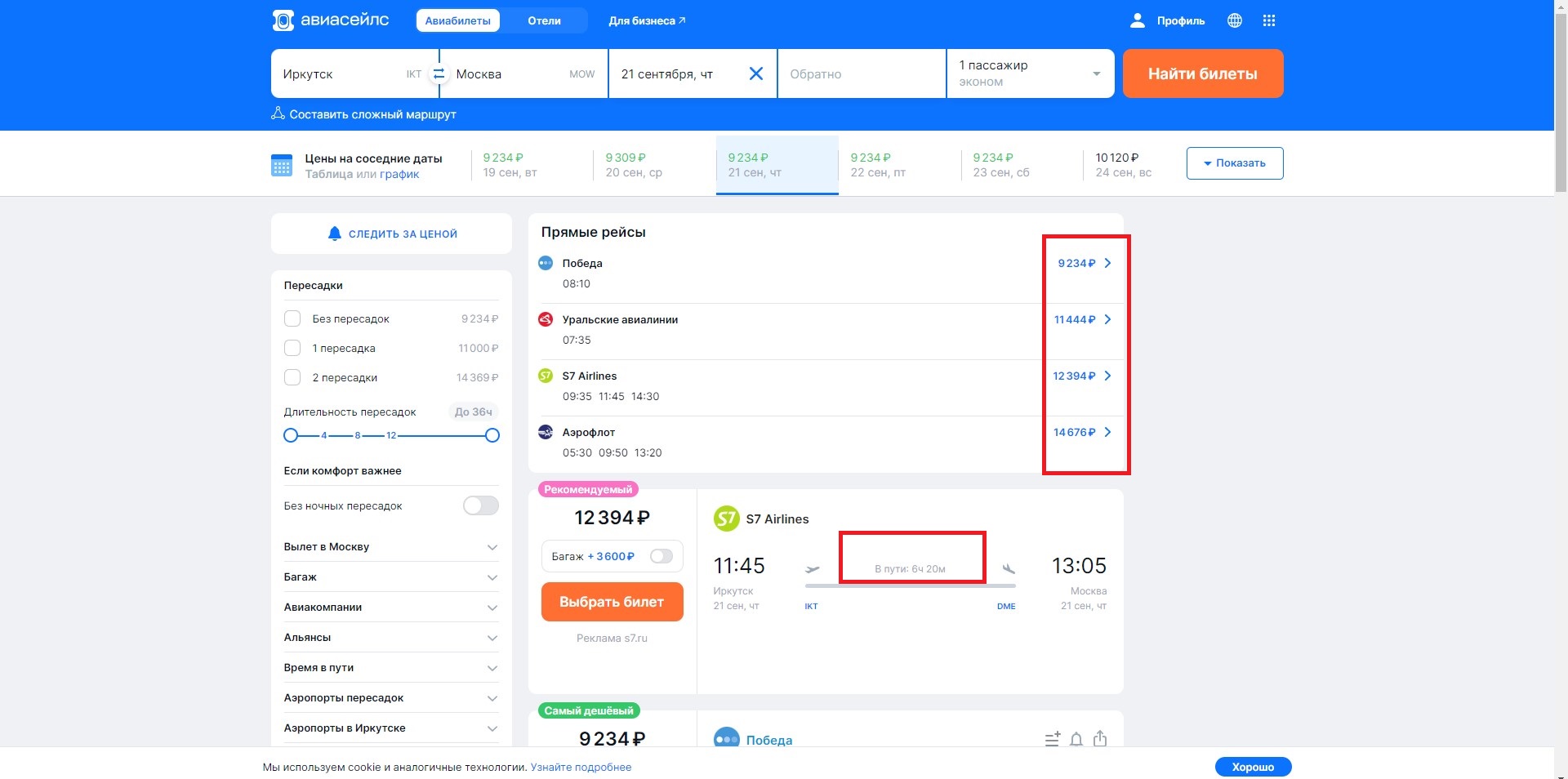Check the '1 пересадка' checkbox

click(292, 348)
